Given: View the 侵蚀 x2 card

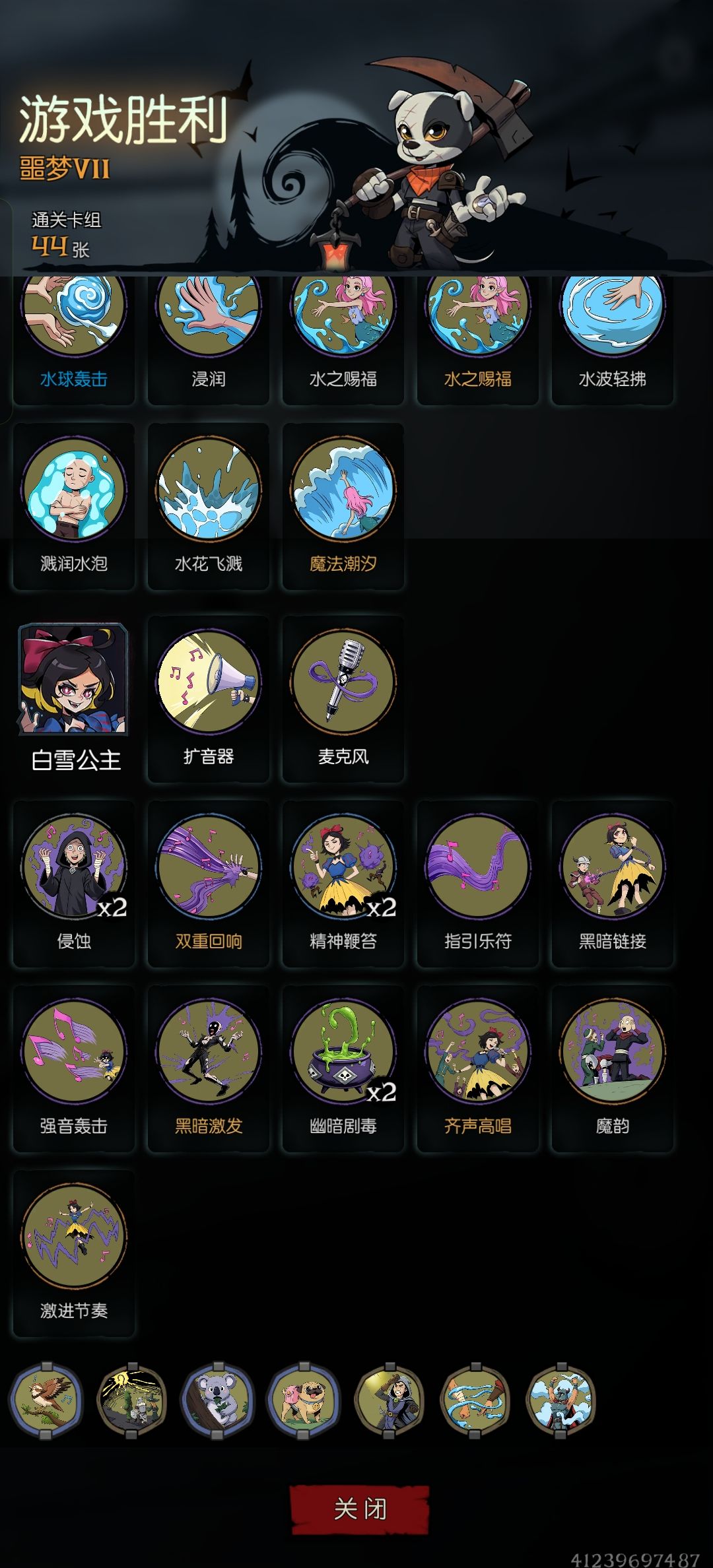Looking at the screenshot, I should [x=73, y=884].
